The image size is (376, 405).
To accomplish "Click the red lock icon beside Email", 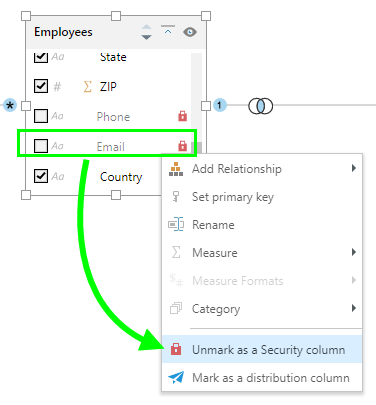I will point(182,146).
